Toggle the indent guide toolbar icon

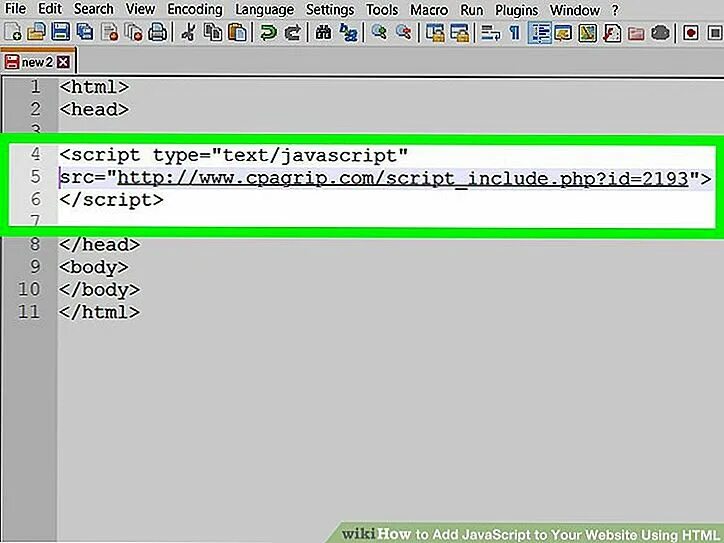coord(539,33)
